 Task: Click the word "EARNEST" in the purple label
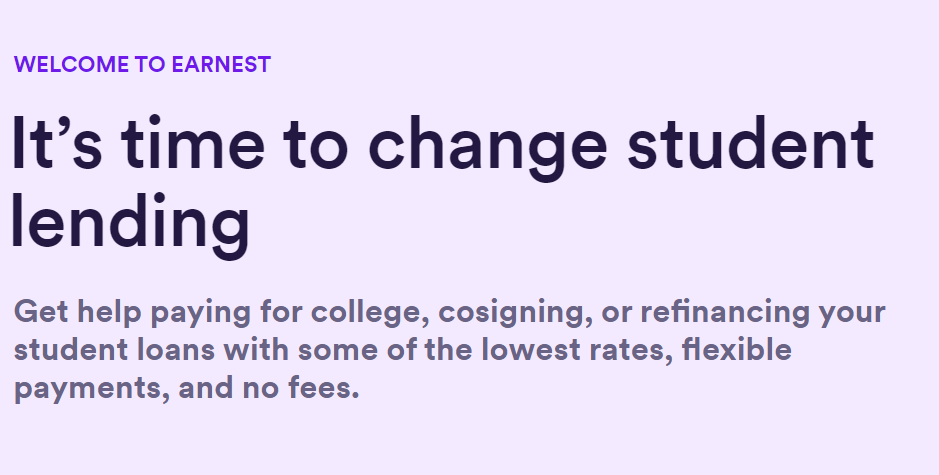(x=219, y=65)
